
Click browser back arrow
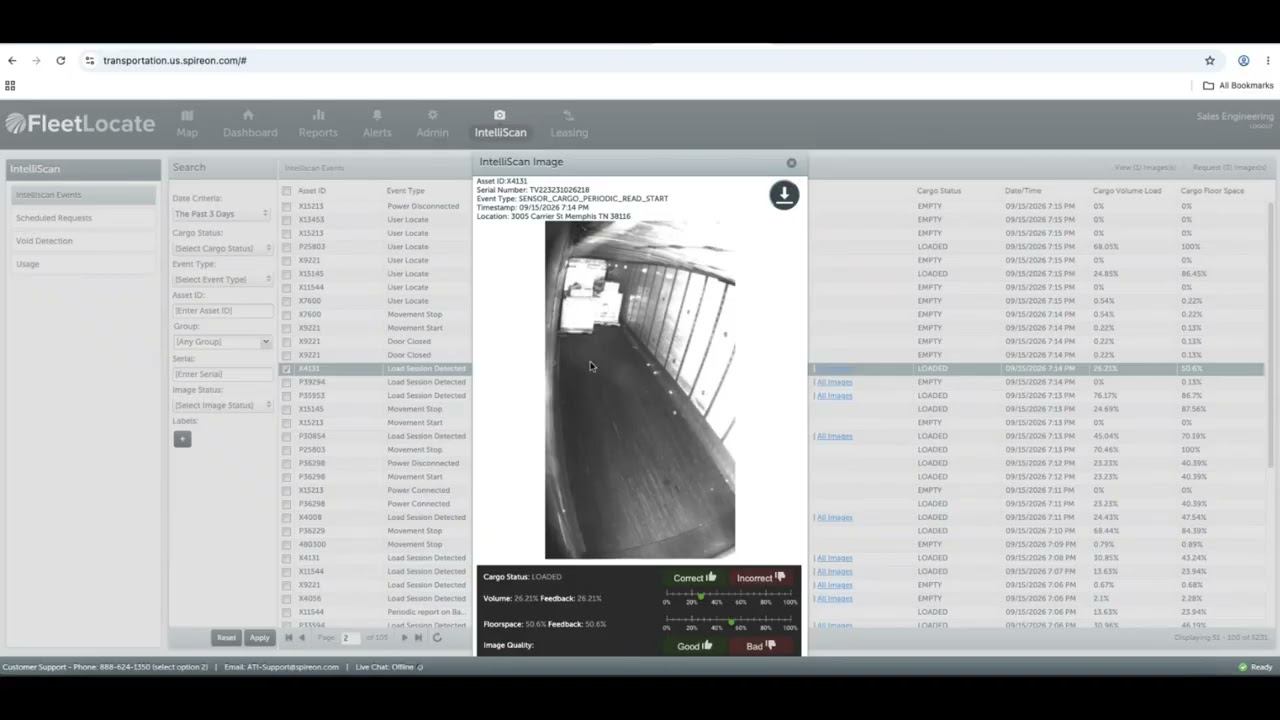12,60
